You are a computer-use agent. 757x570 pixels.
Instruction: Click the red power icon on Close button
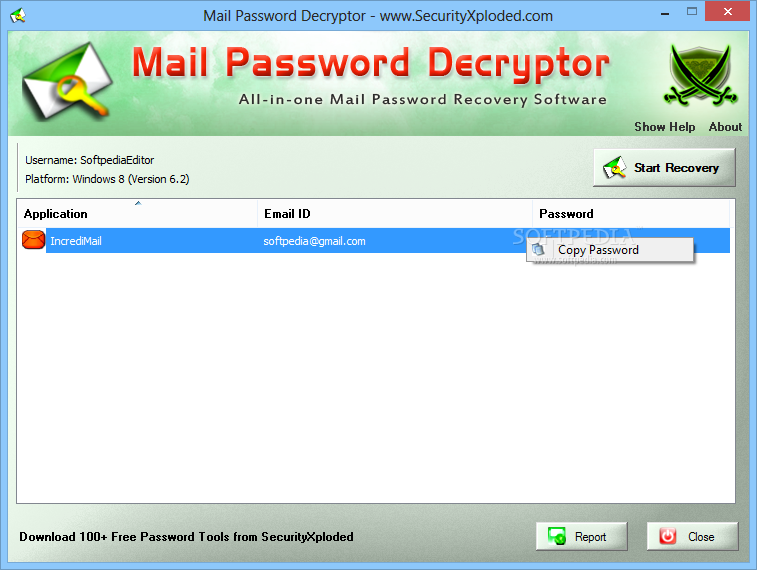click(x=668, y=536)
